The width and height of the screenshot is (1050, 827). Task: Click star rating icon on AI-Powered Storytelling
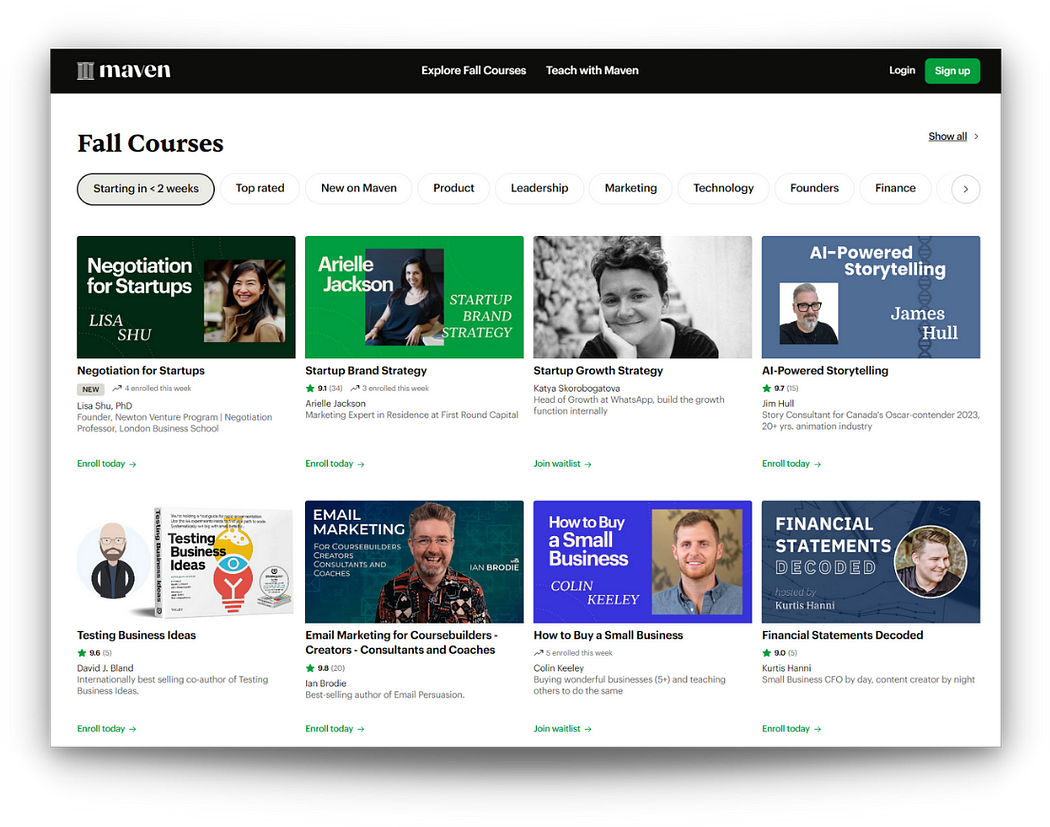coord(767,388)
